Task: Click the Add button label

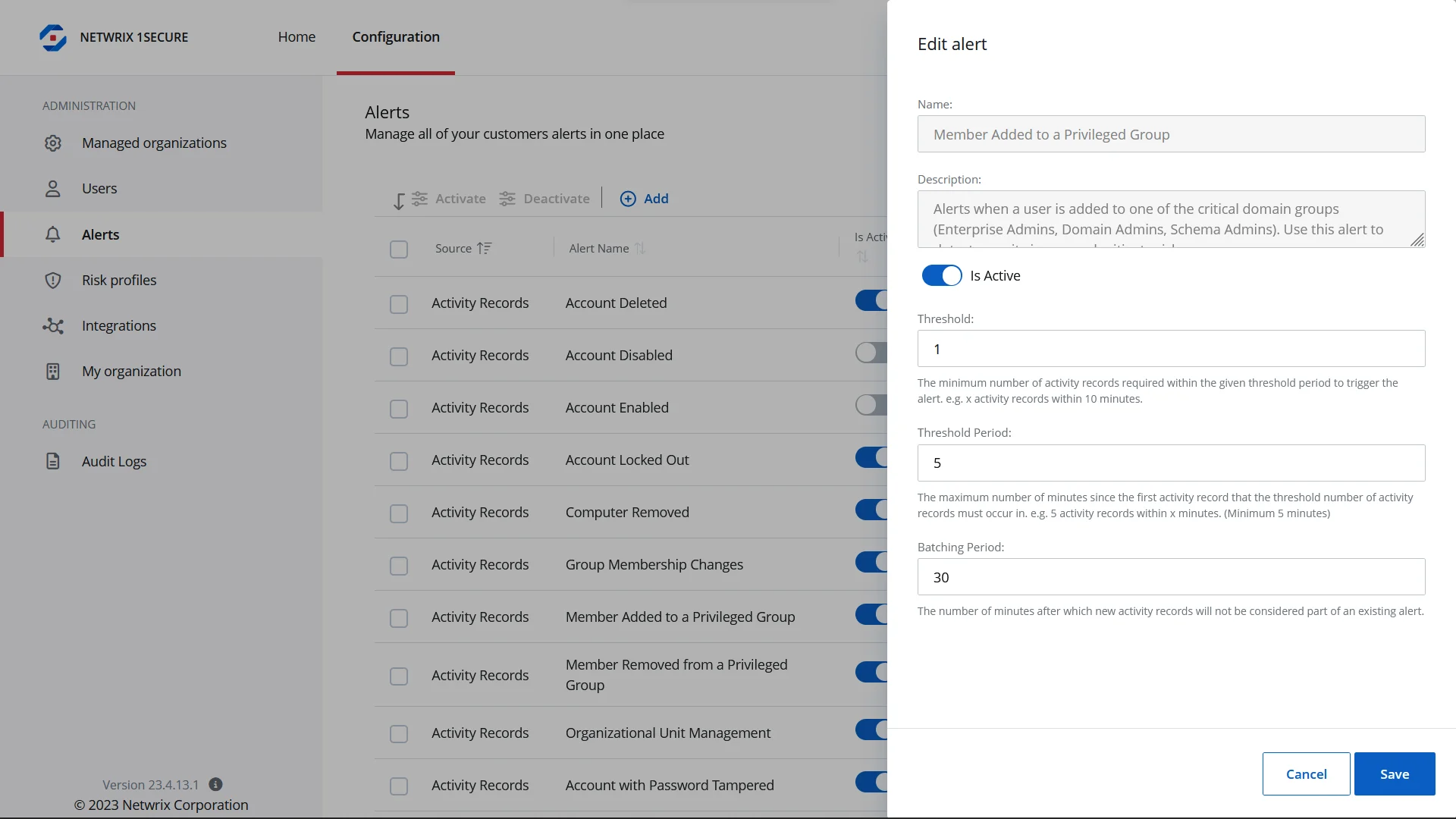Action: (656, 199)
